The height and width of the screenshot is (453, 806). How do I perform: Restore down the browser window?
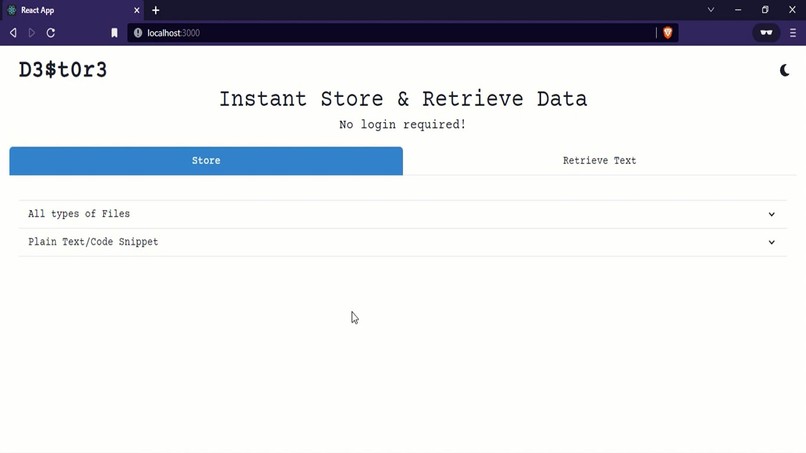pos(765,10)
